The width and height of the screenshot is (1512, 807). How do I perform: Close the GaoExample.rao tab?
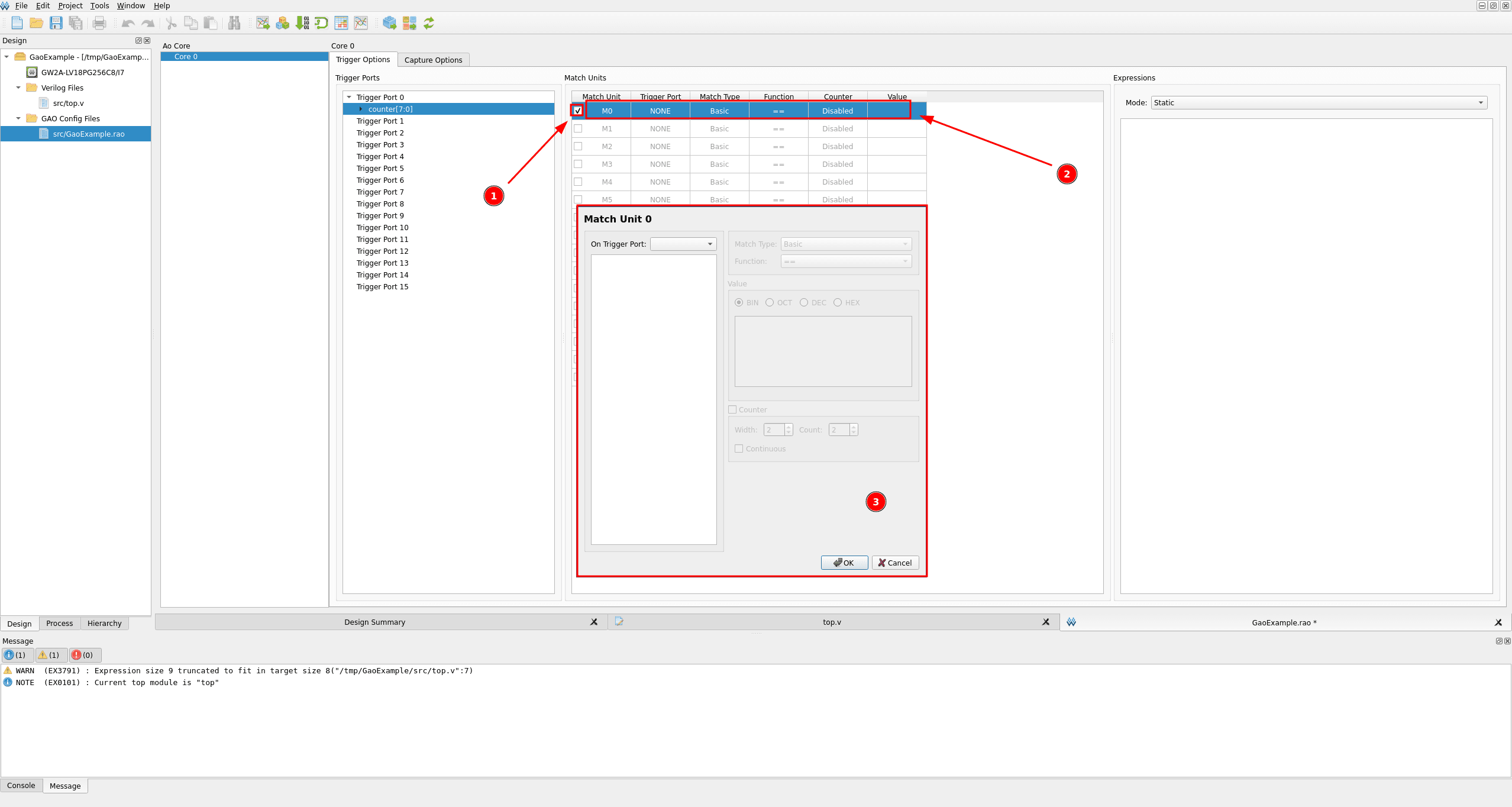click(1498, 622)
